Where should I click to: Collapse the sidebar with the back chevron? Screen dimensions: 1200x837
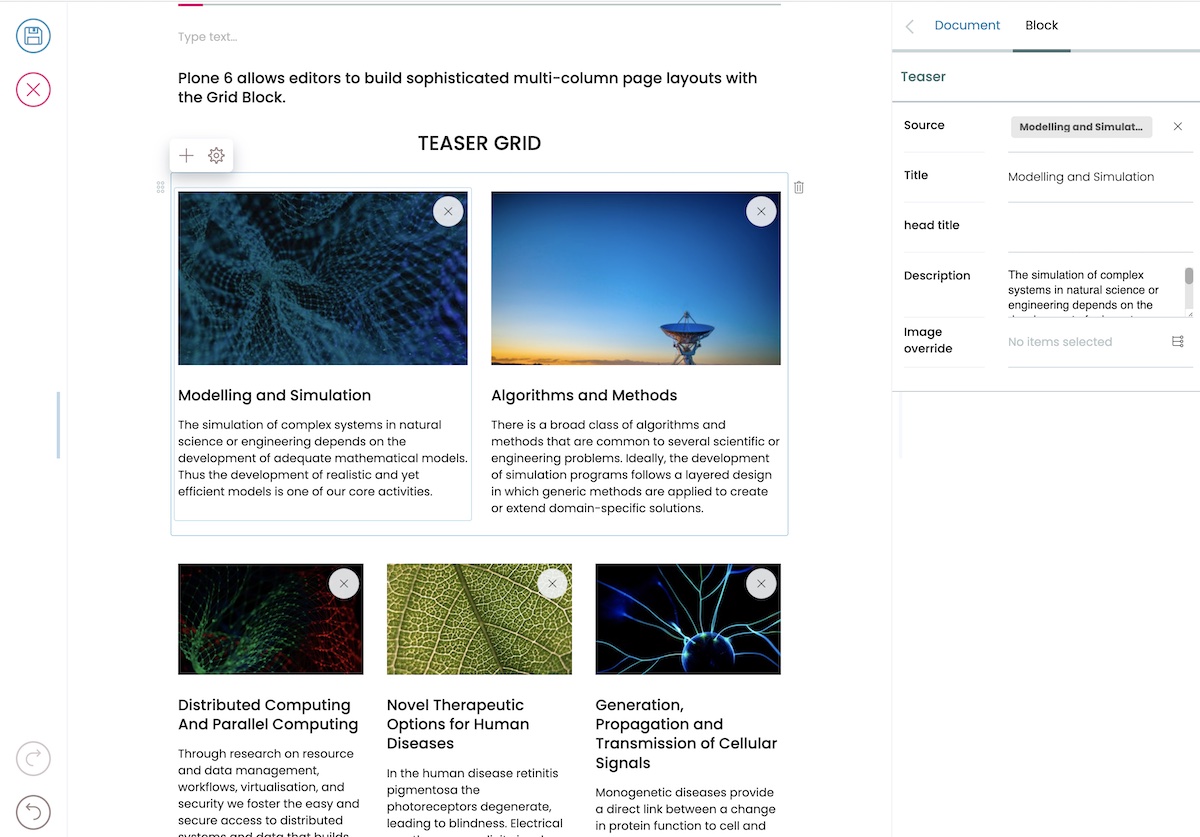(909, 27)
